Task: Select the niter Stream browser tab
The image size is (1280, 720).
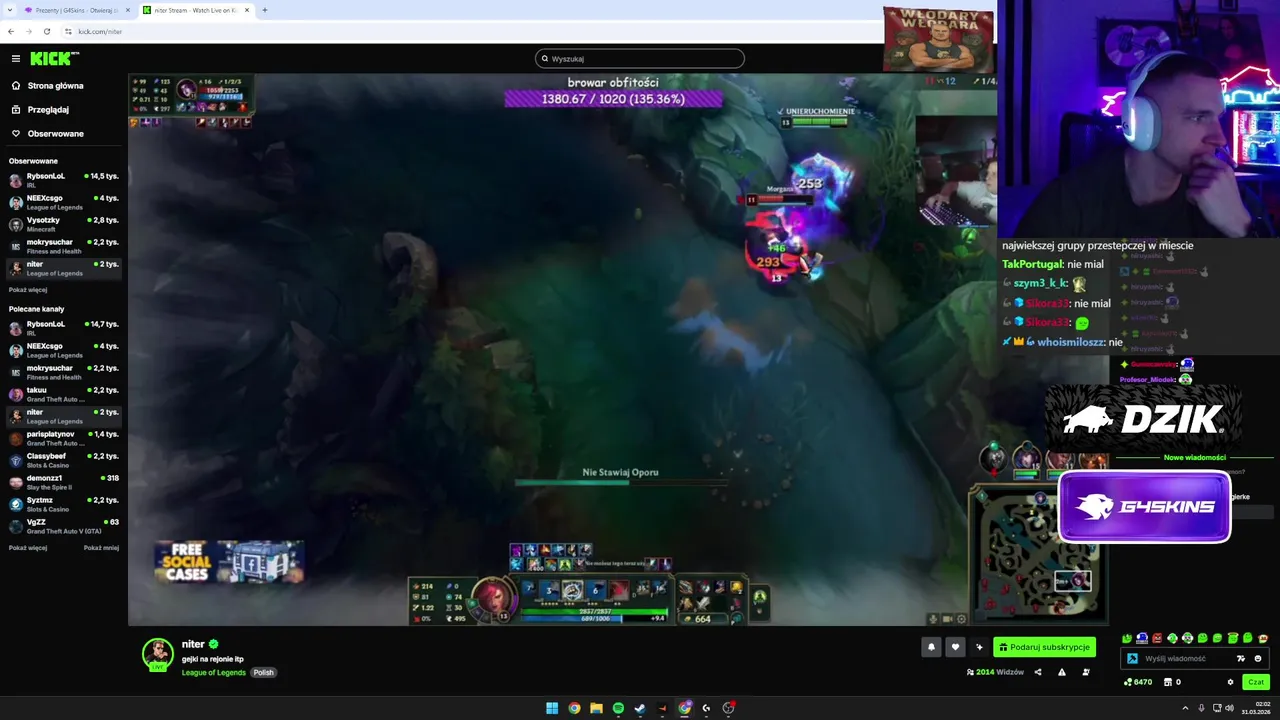Action: 196,10
